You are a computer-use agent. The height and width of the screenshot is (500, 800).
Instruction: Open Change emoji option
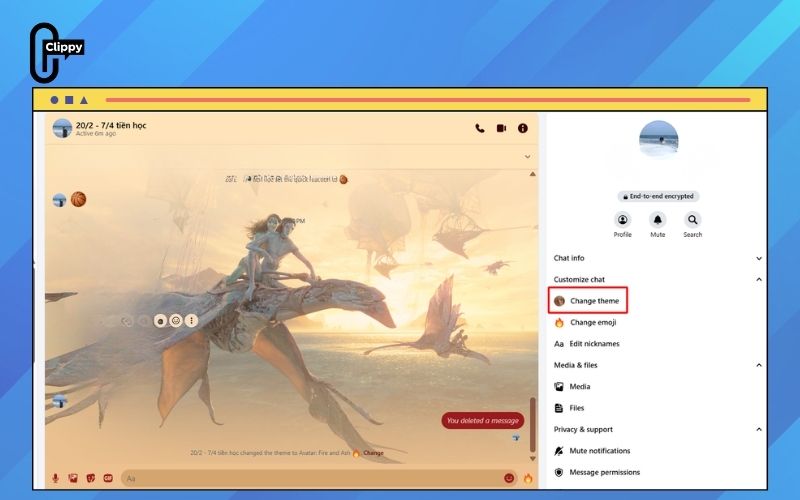tap(585, 322)
